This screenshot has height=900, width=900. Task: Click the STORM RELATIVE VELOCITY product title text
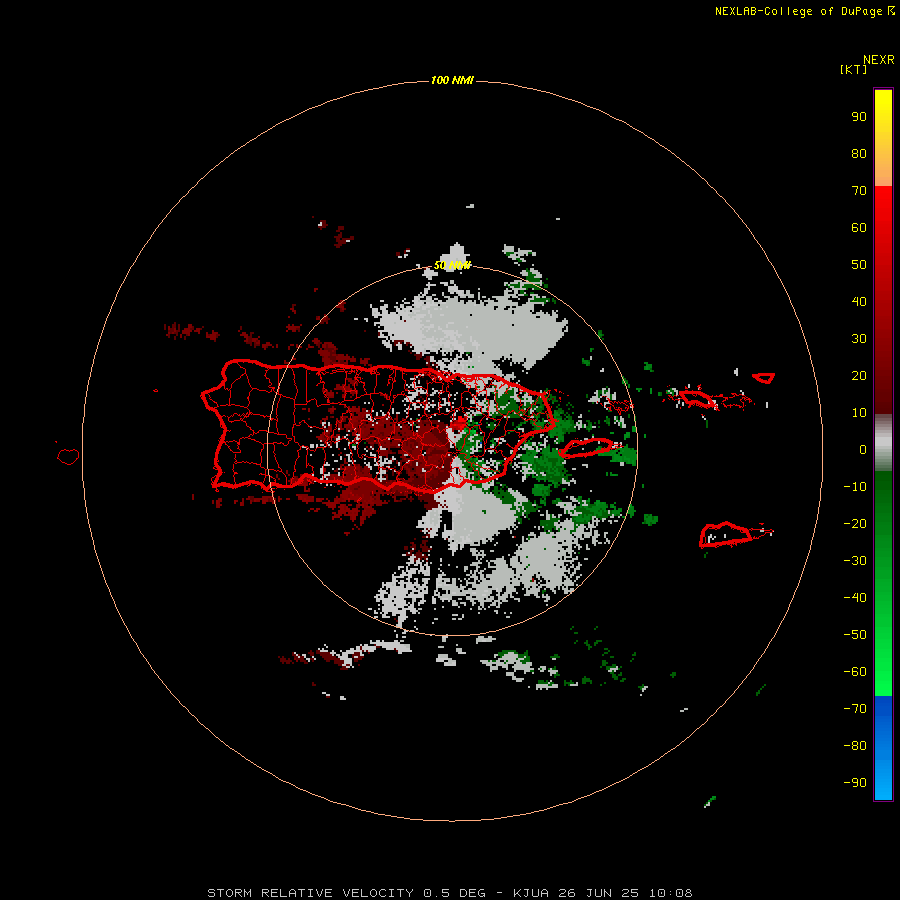click(310, 893)
